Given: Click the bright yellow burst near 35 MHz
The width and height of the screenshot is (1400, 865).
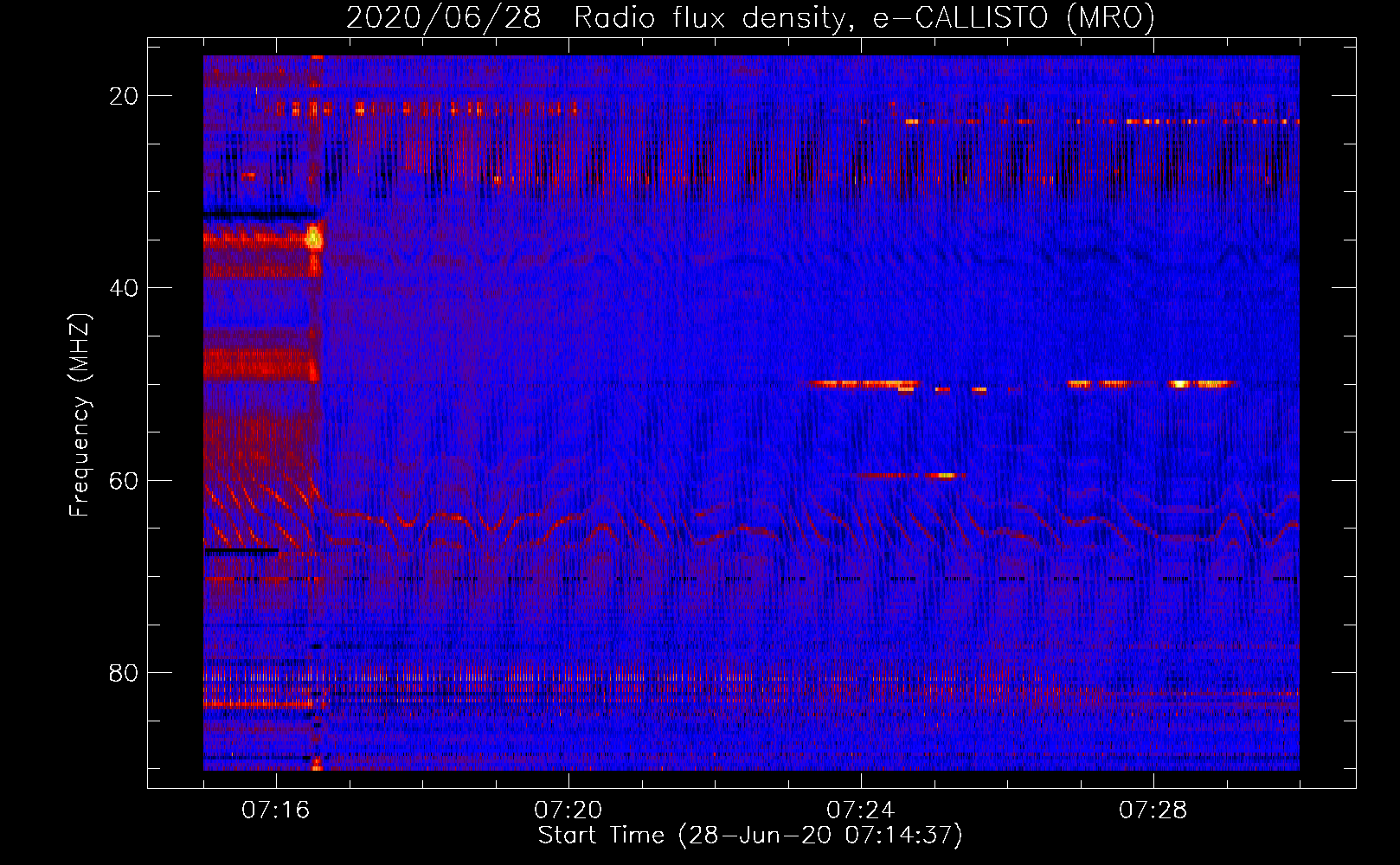Looking at the screenshot, I should (x=314, y=236).
